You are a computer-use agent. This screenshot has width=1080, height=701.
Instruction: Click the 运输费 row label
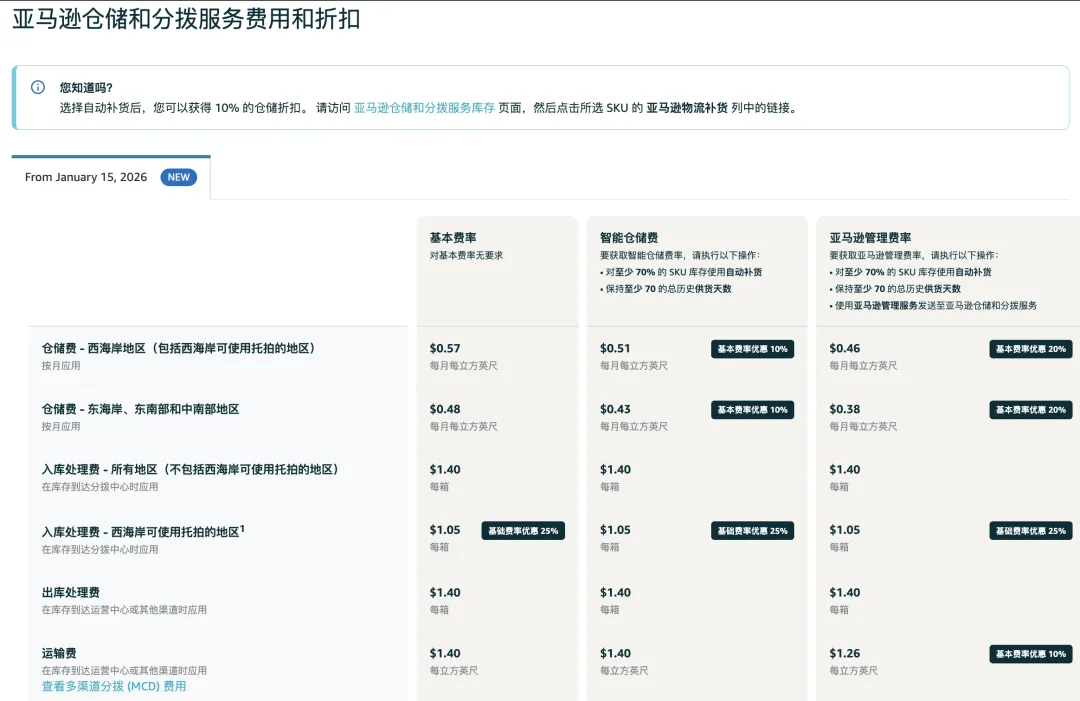coord(59,653)
